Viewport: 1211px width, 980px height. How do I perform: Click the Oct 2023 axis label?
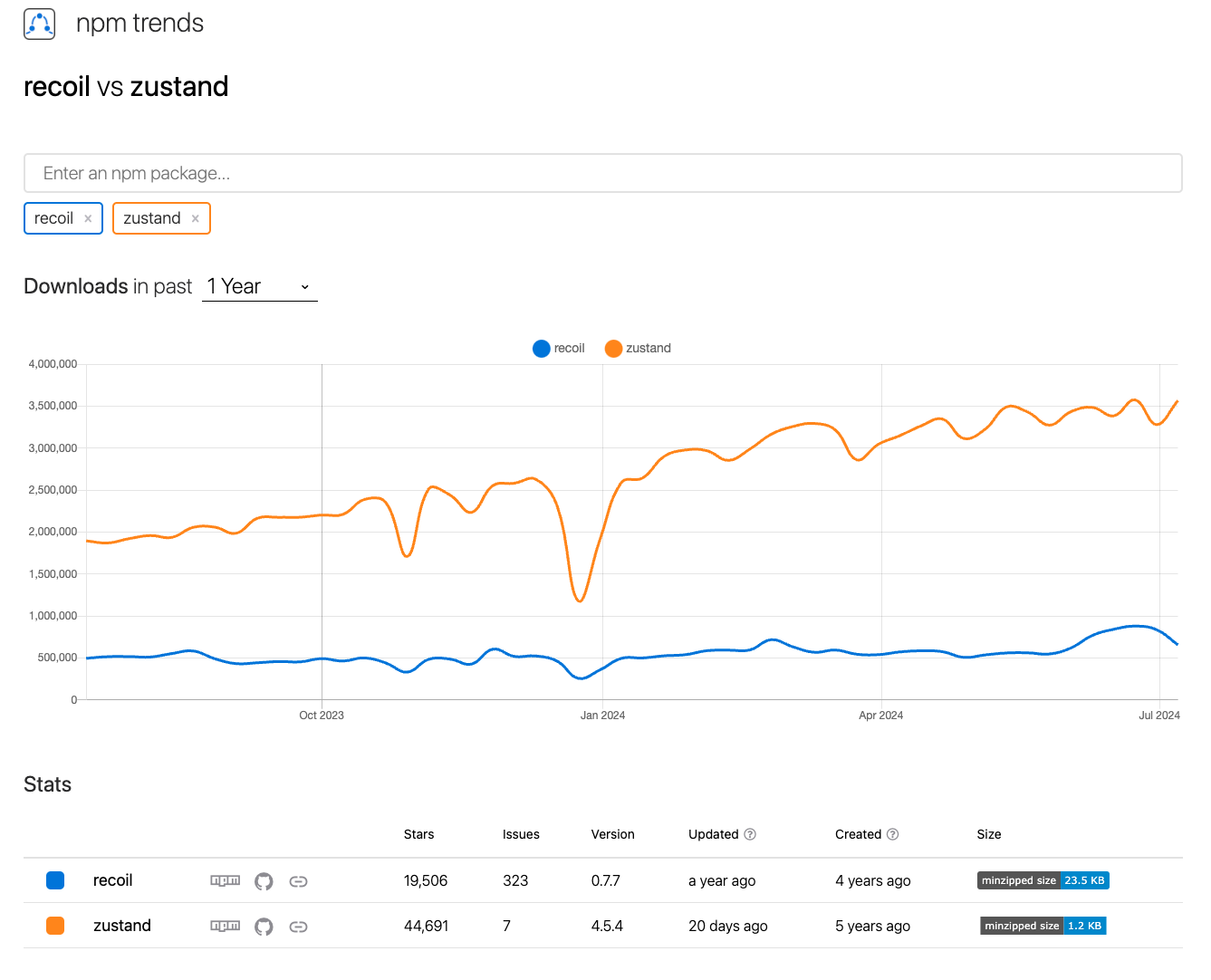(322, 716)
